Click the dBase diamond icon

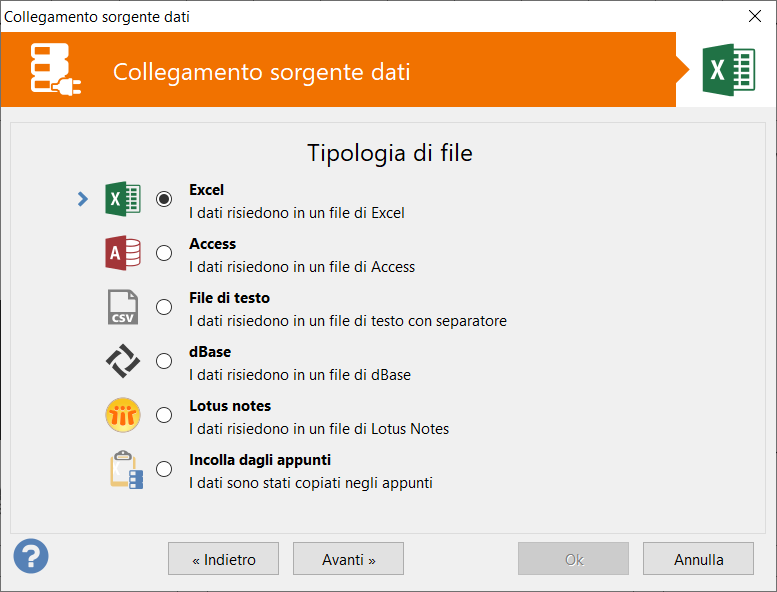pos(123,361)
